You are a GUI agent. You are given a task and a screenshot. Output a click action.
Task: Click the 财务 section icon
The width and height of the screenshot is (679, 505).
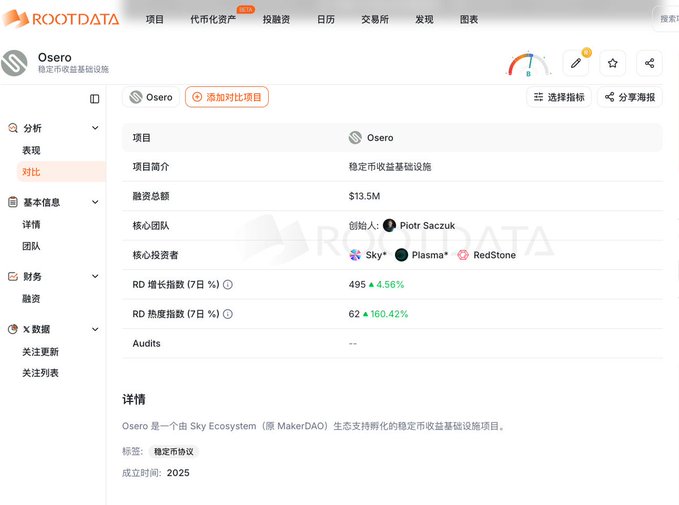click(x=13, y=276)
